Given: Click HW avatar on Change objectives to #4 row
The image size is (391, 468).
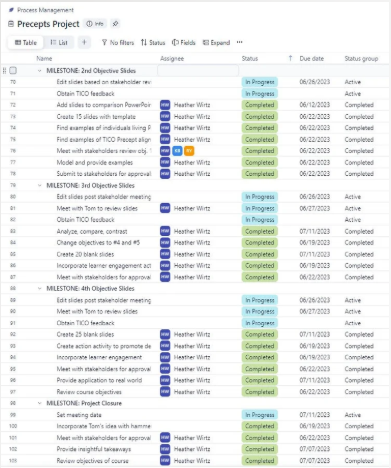Looking at the screenshot, I should point(165,243).
